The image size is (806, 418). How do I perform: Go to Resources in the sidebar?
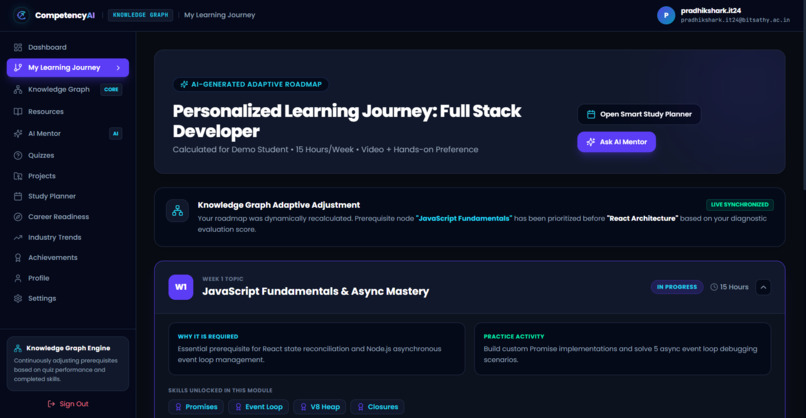point(68,112)
